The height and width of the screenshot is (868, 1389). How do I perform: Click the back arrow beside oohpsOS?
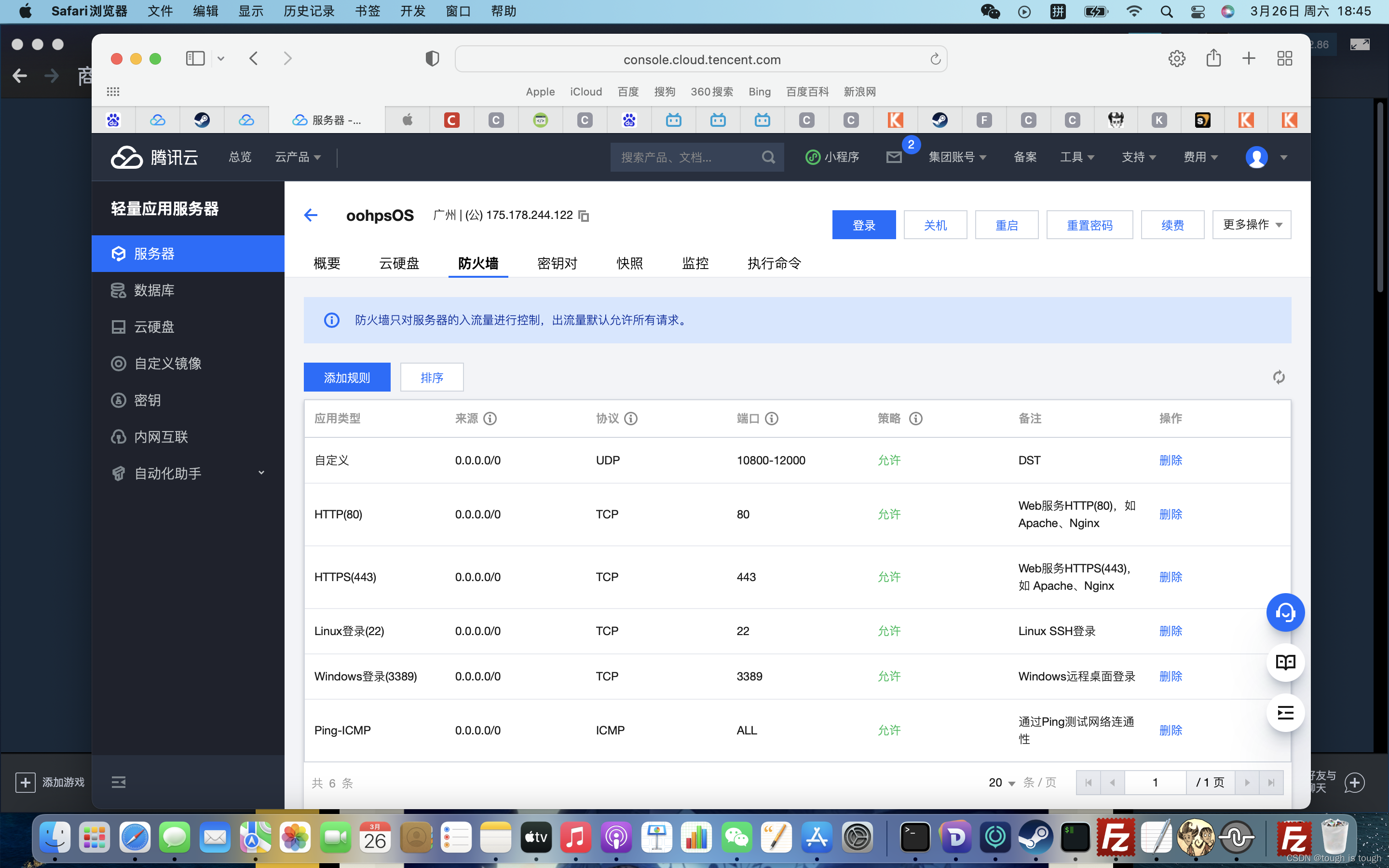311,215
